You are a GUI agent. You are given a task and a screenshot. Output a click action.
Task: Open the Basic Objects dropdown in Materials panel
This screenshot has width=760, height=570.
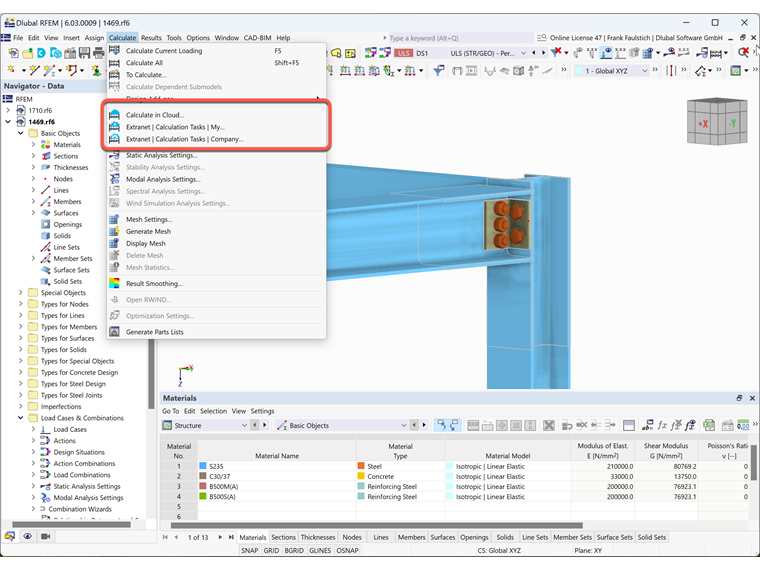click(x=404, y=425)
